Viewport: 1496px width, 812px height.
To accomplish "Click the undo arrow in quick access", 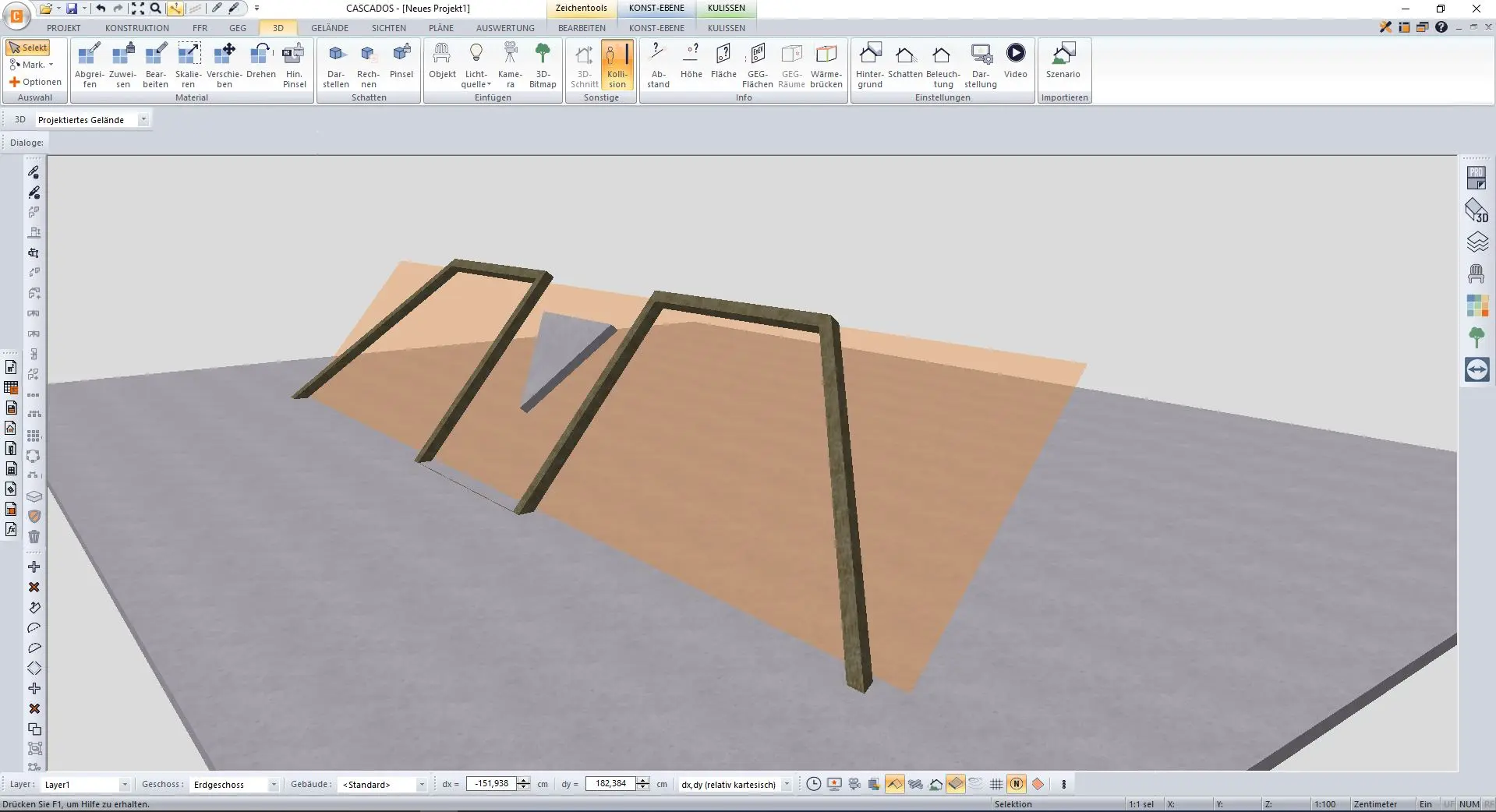I will (x=101, y=9).
